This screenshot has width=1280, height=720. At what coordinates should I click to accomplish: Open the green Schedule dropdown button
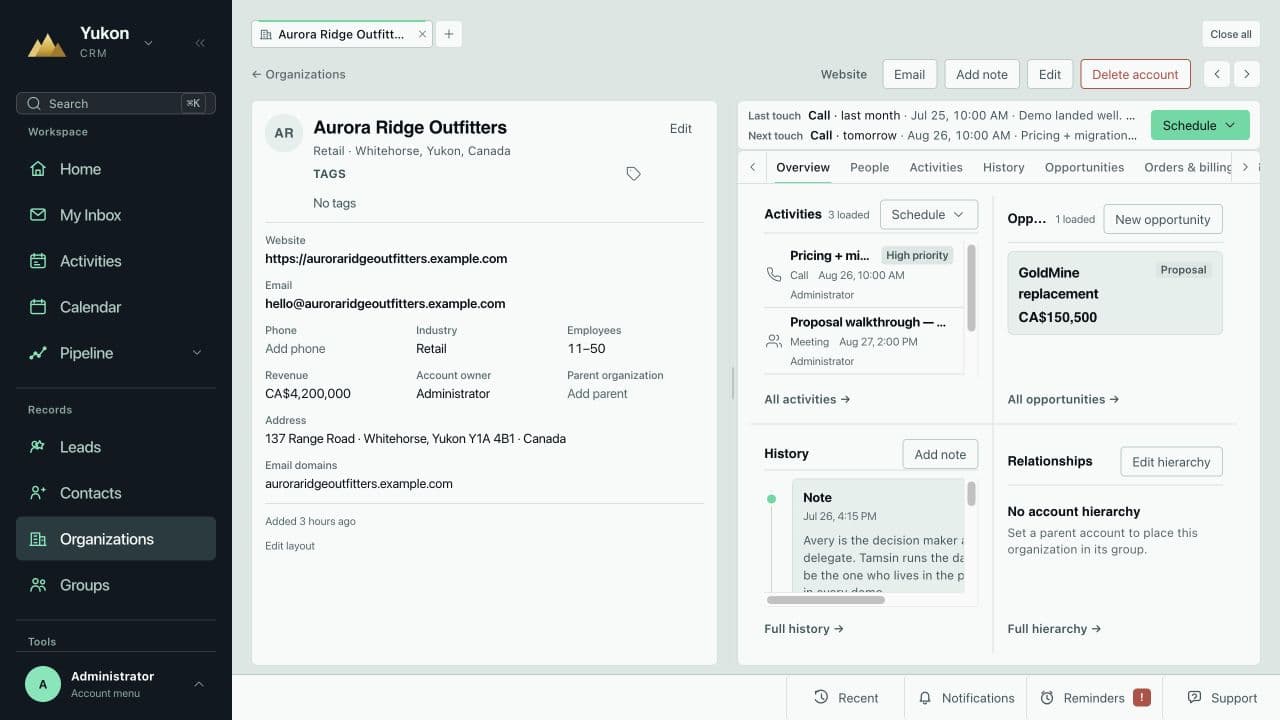click(x=1200, y=125)
